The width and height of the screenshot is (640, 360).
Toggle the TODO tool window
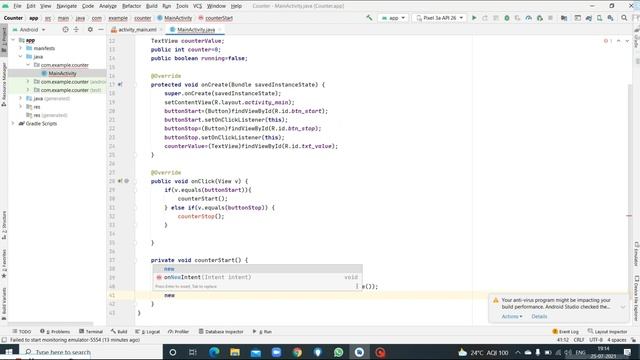pos(22,331)
